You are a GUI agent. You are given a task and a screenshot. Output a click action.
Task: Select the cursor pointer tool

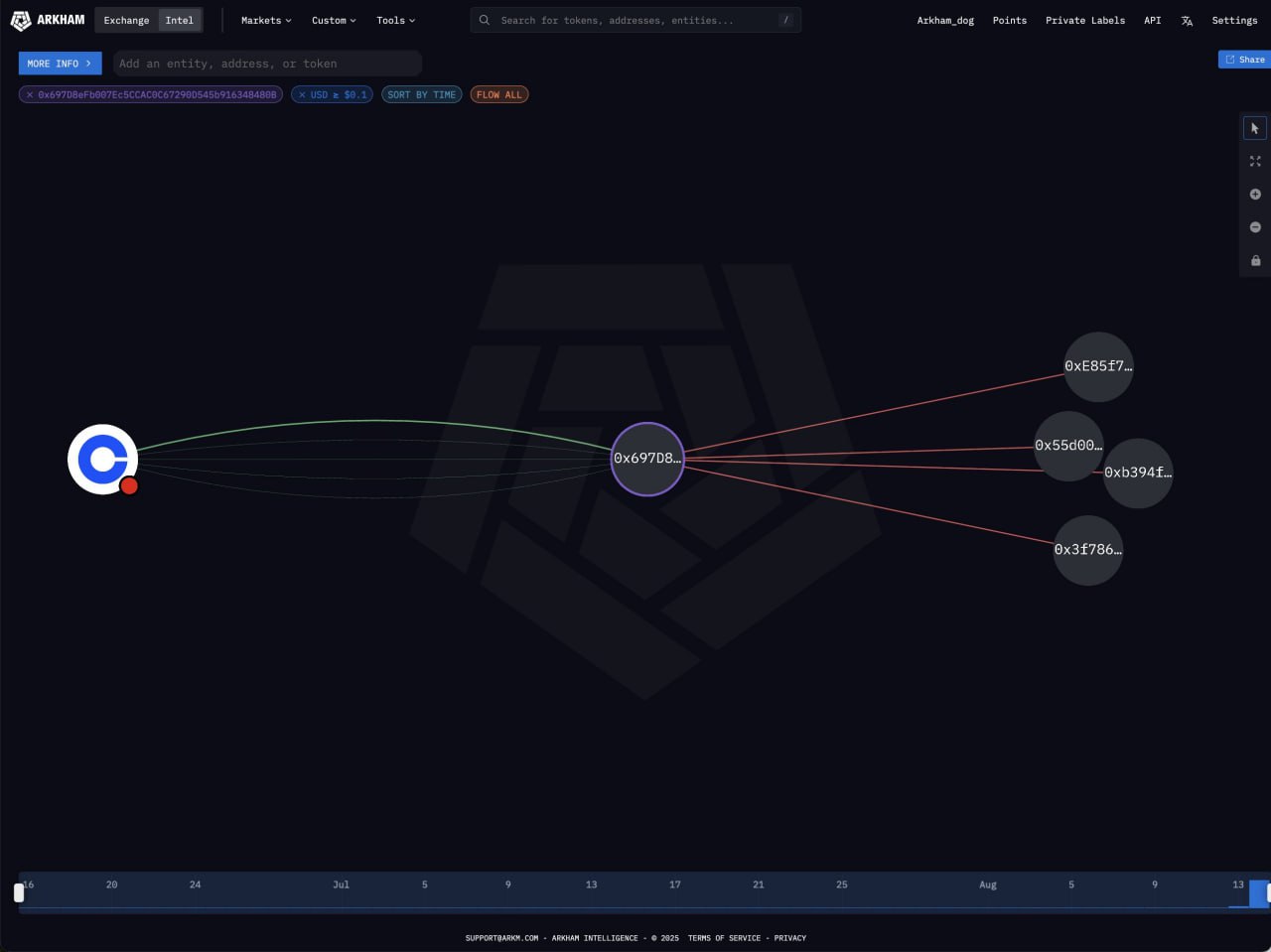[x=1255, y=128]
